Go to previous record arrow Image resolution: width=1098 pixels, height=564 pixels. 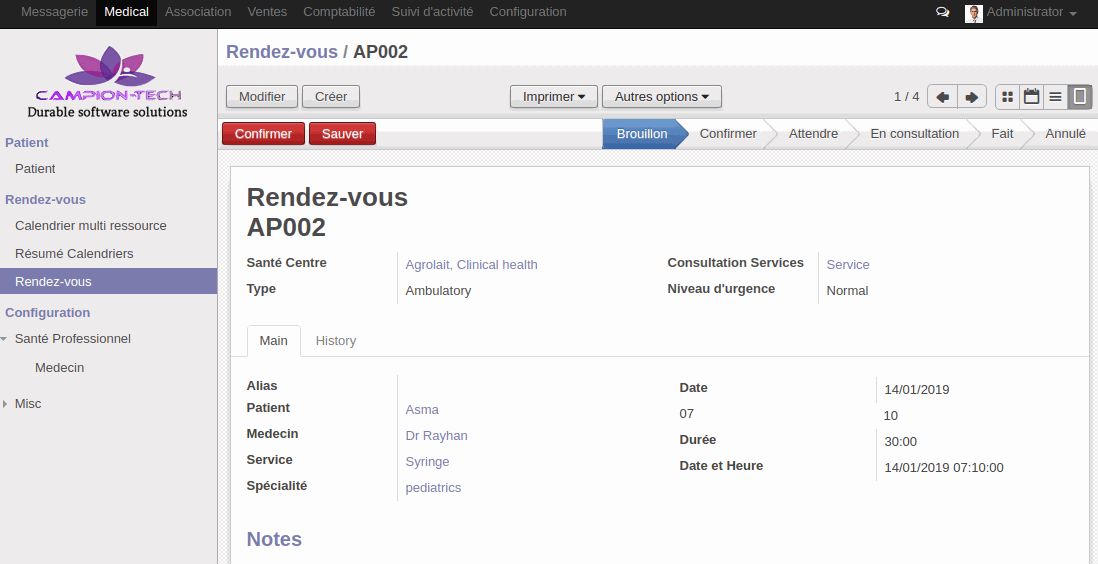click(x=942, y=97)
